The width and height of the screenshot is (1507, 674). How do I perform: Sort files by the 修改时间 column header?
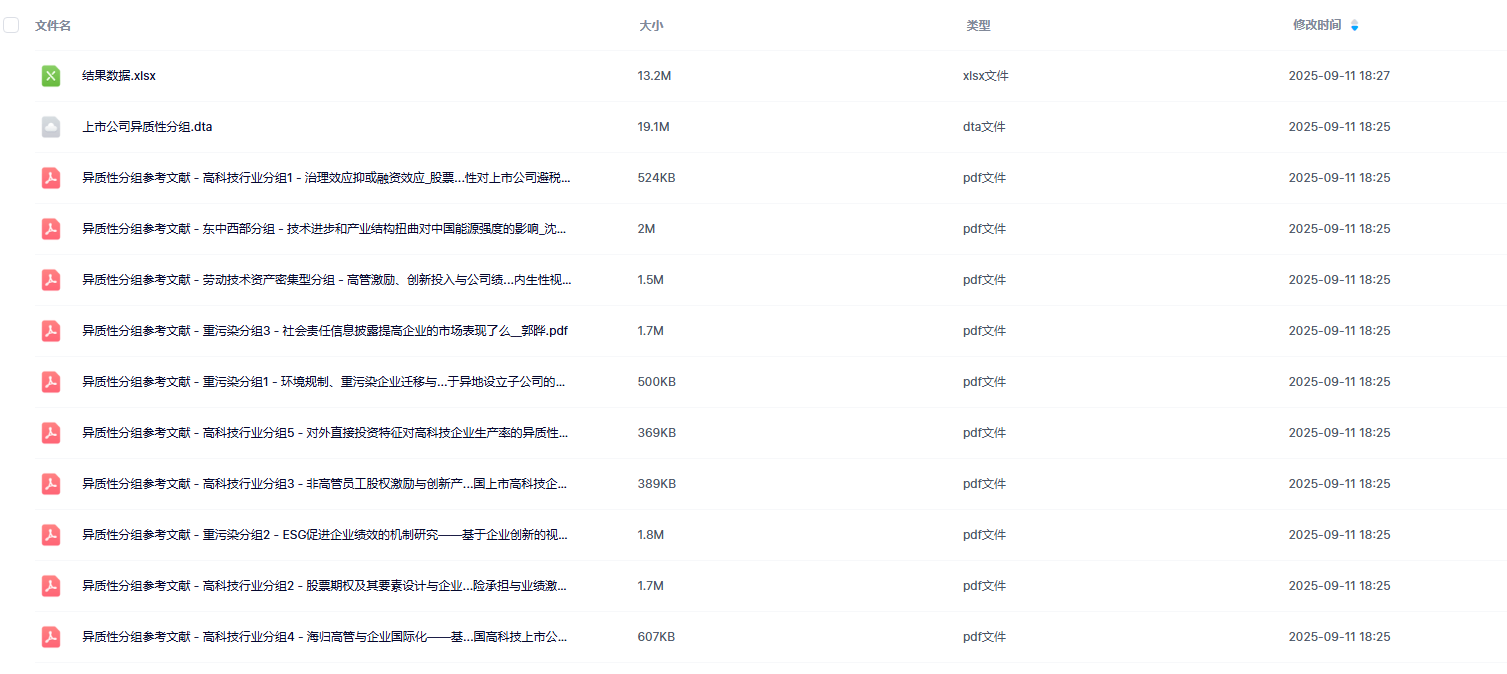tap(1317, 25)
